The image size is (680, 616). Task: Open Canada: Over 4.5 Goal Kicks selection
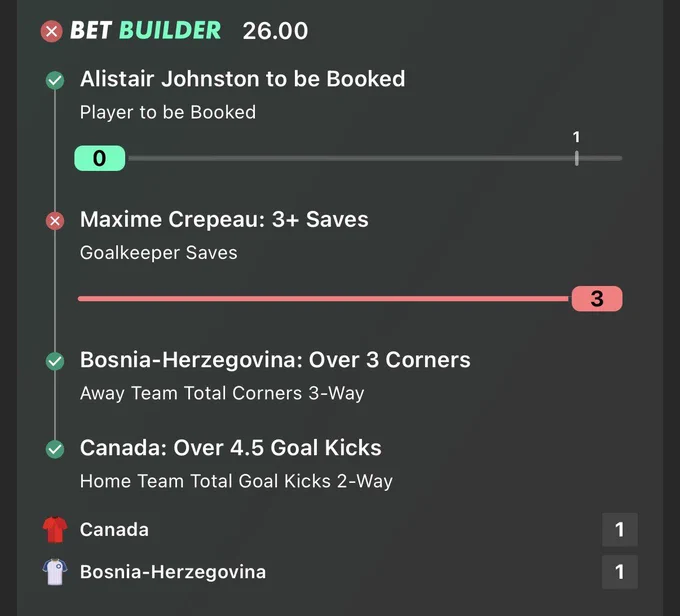coord(231,448)
